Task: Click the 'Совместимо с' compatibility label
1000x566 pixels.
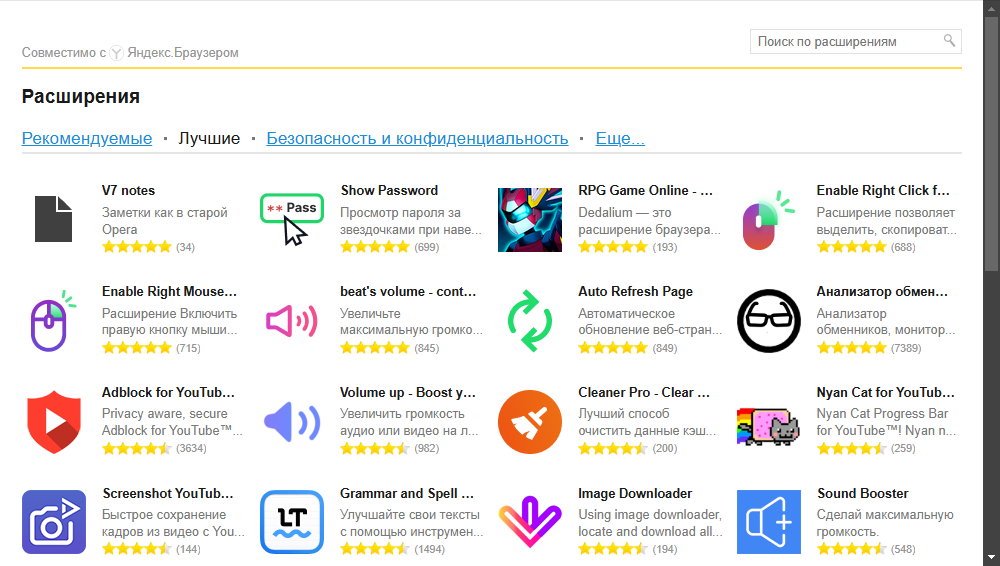Action: coord(64,53)
